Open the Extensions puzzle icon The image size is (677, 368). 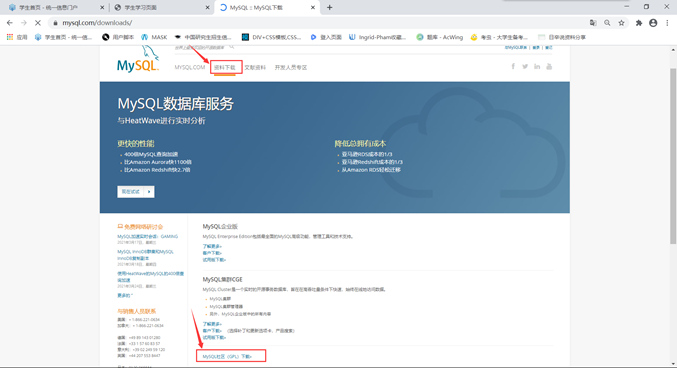click(639, 23)
